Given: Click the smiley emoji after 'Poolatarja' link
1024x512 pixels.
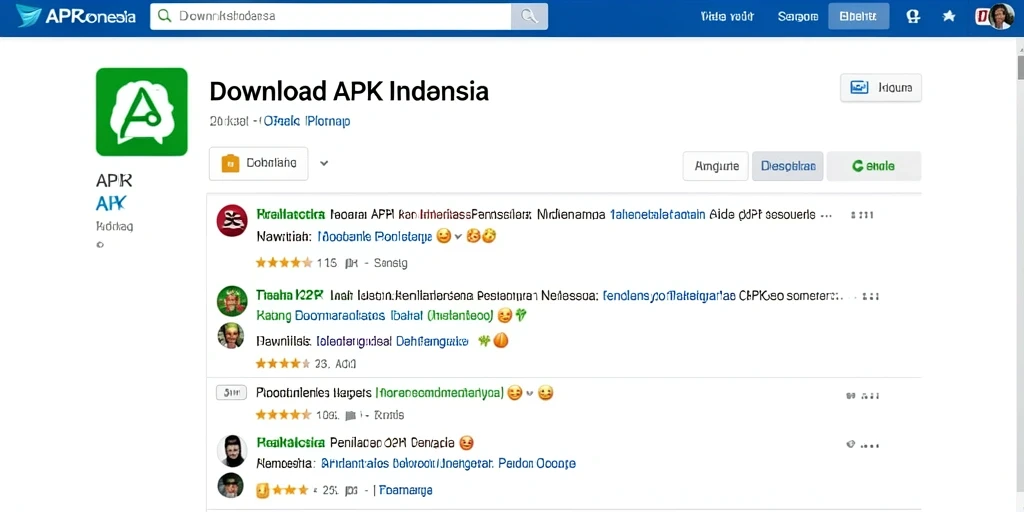Looking at the screenshot, I should 443,236.
